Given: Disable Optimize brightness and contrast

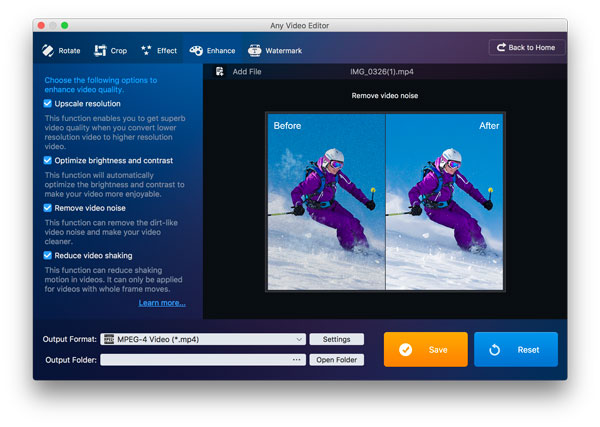Looking at the screenshot, I should (48, 160).
